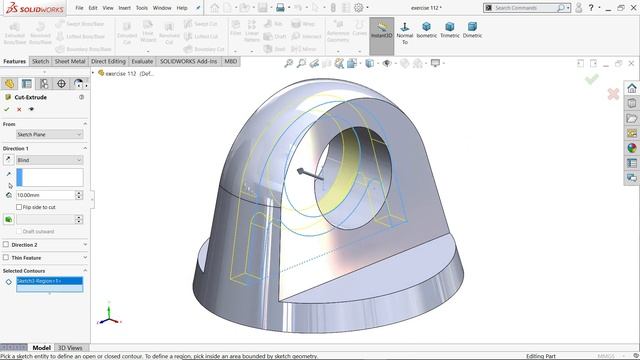The image size is (640, 360).
Task: Open the Design Library task pane icon
Action: (x=632, y=103)
